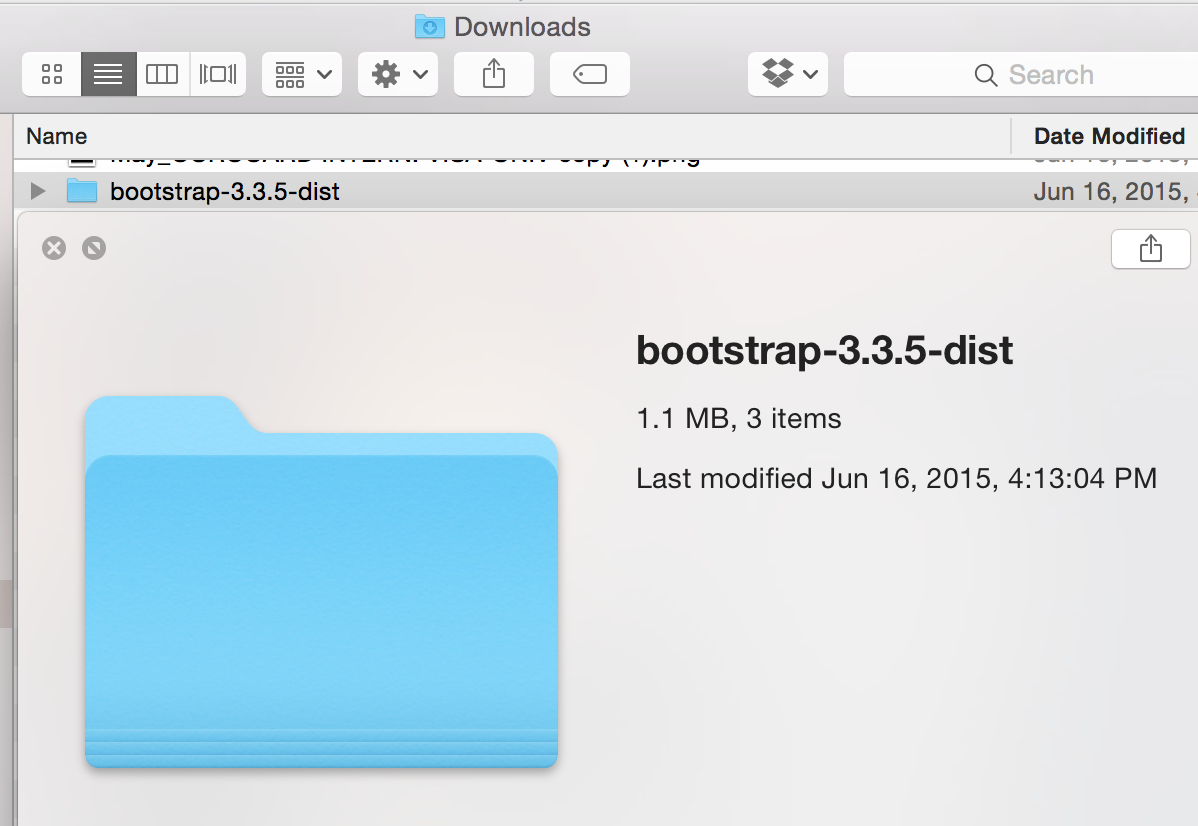Screen dimensions: 1198x826
Task: Click the small bootstrap-3.3.5-dist folder icon
Action: [x=82, y=191]
